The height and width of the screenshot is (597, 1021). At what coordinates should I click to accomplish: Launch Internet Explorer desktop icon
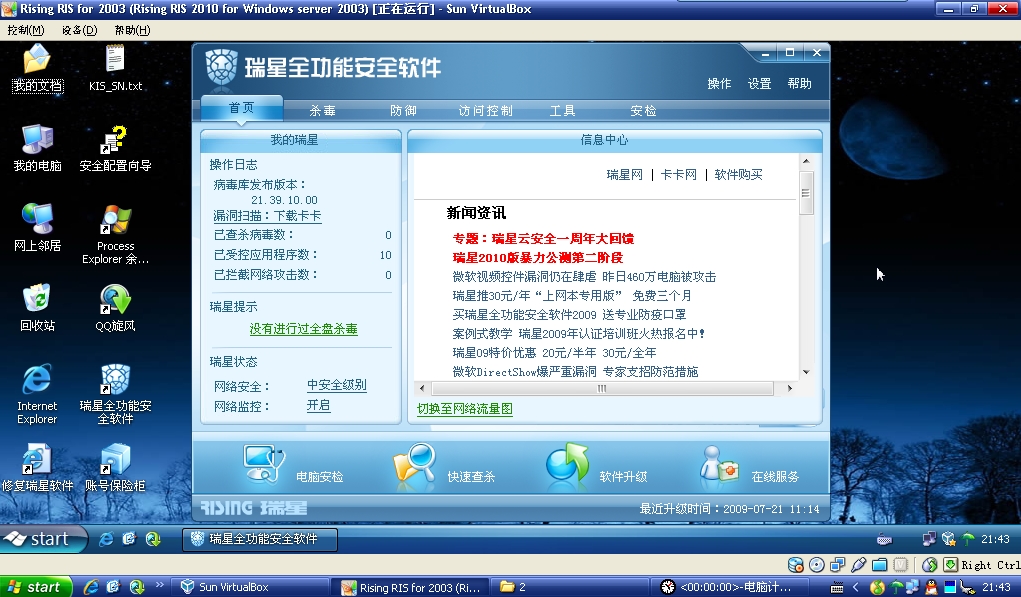point(37,395)
